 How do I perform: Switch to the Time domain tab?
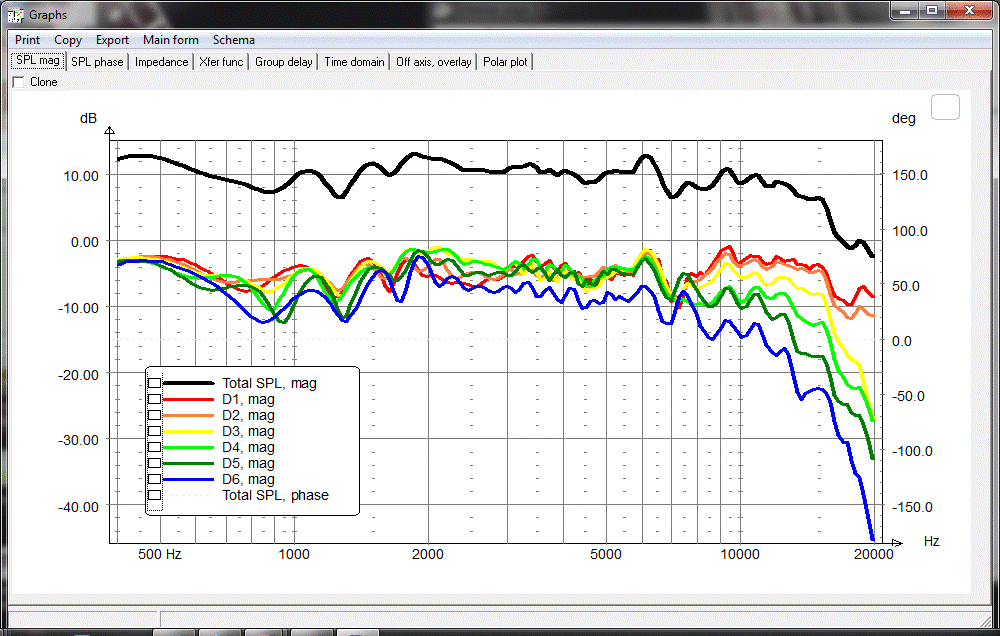pos(354,62)
